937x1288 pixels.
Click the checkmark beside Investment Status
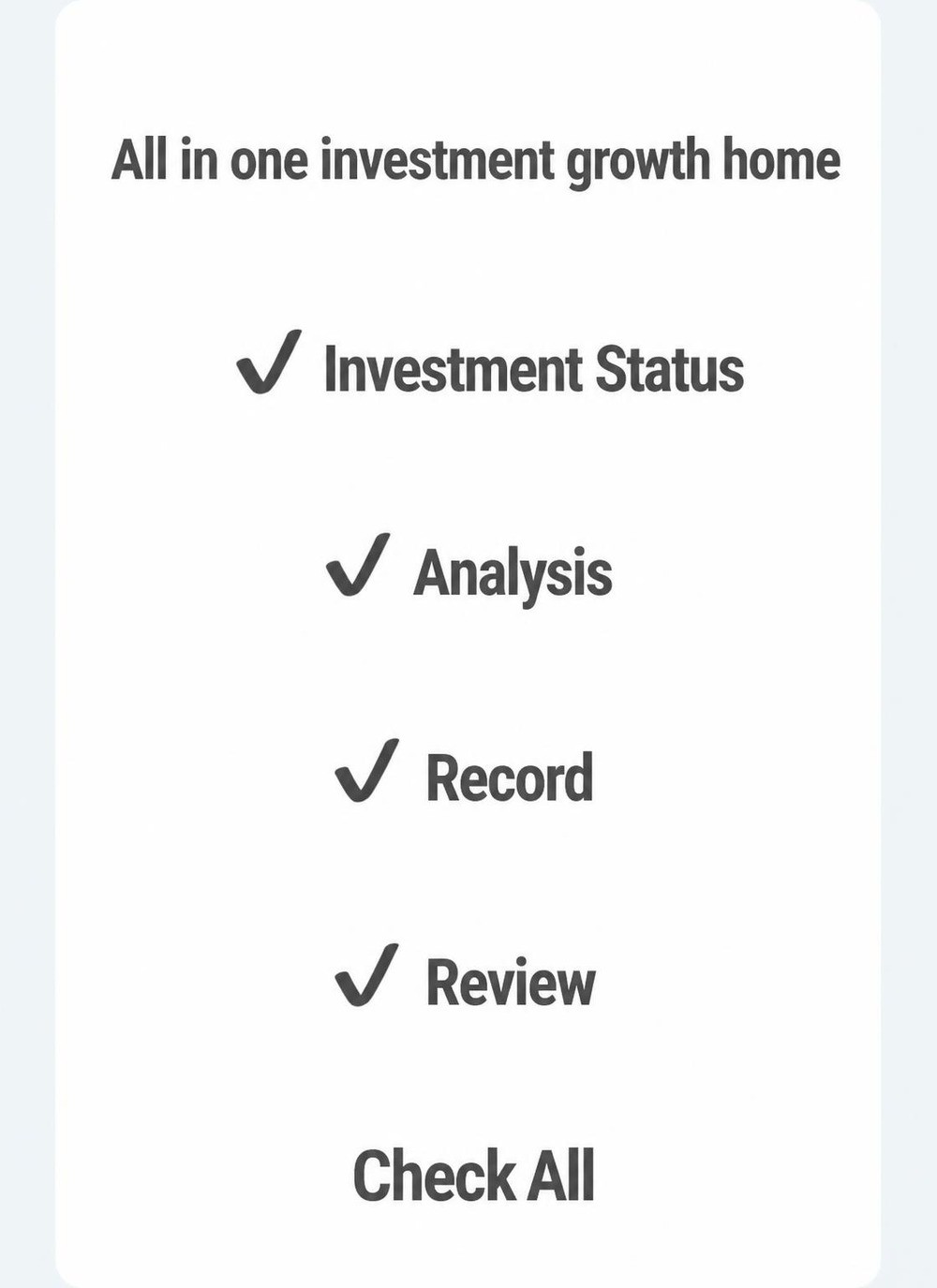(269, 362)
